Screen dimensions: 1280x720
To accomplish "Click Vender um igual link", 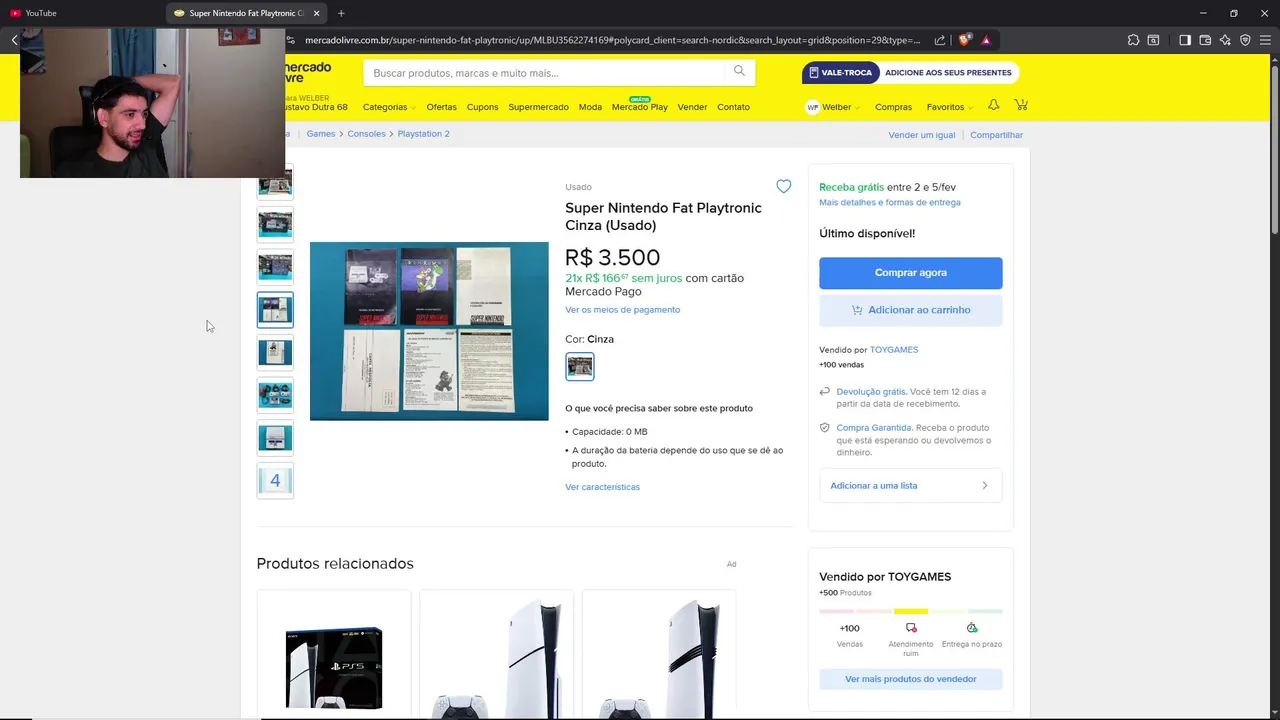I will [x=922, y=135].
